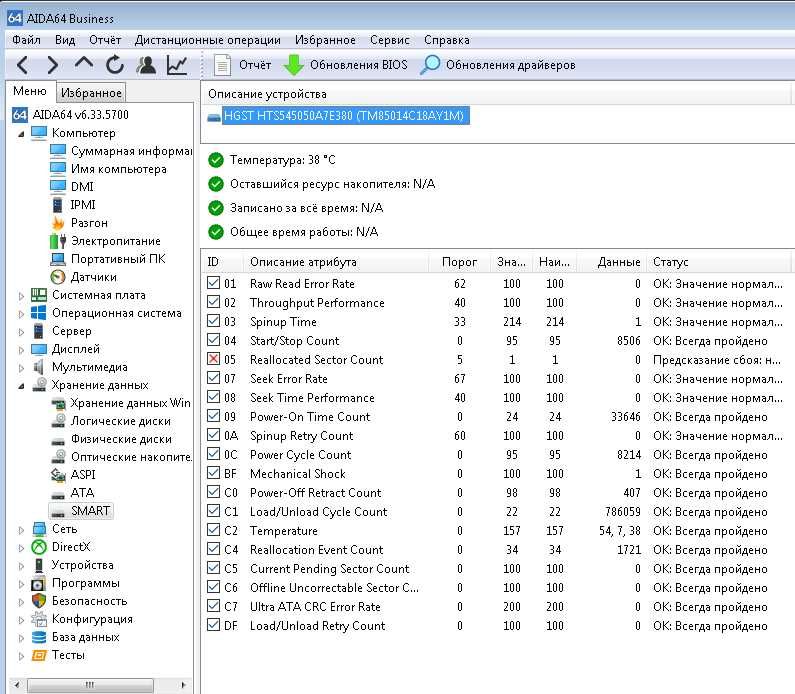Switch to the Избранное sidebar tab
Screen dimensions: 795x694
click(x=91, y=93)
